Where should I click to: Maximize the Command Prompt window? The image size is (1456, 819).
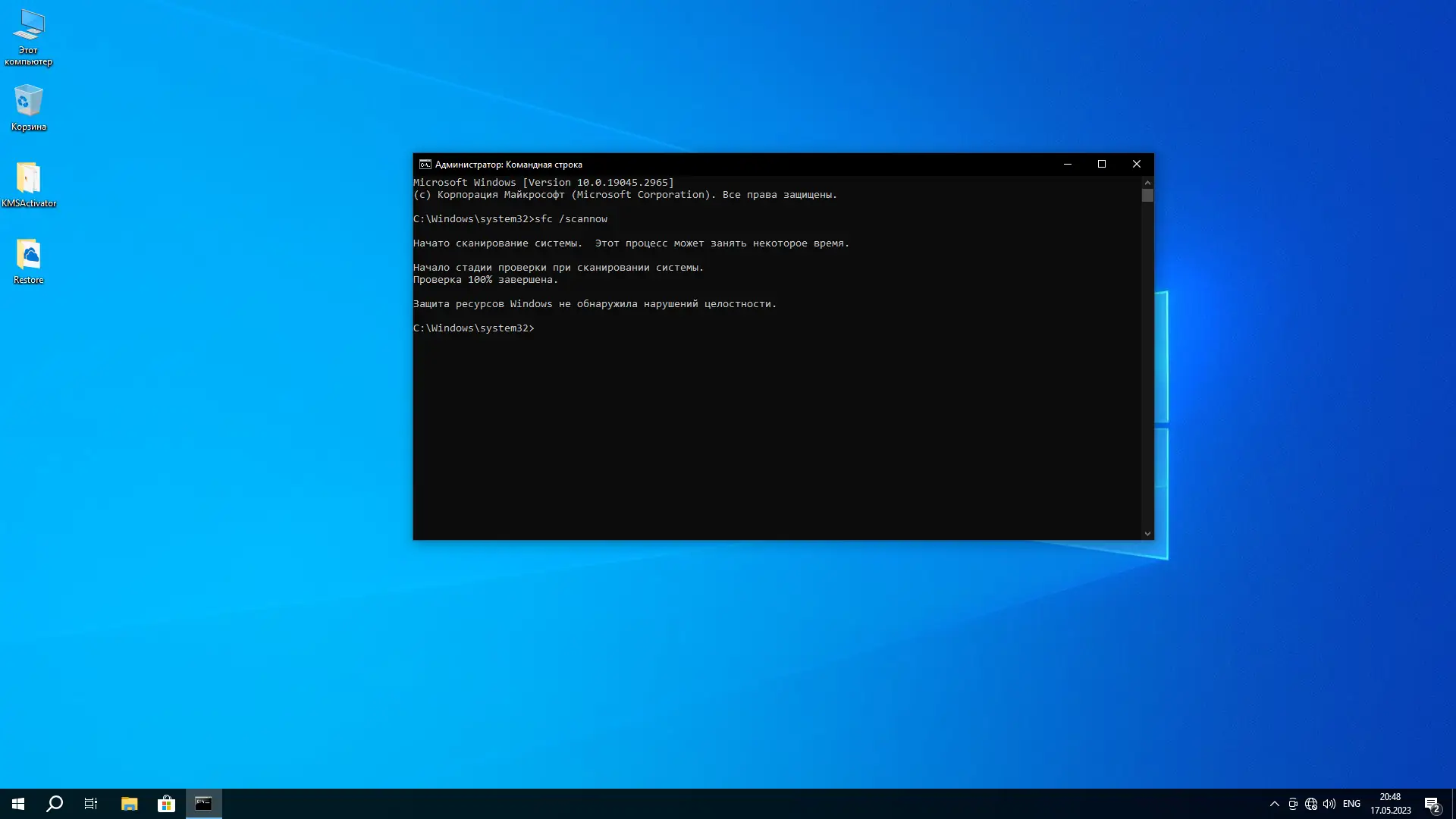point(1102,165)
